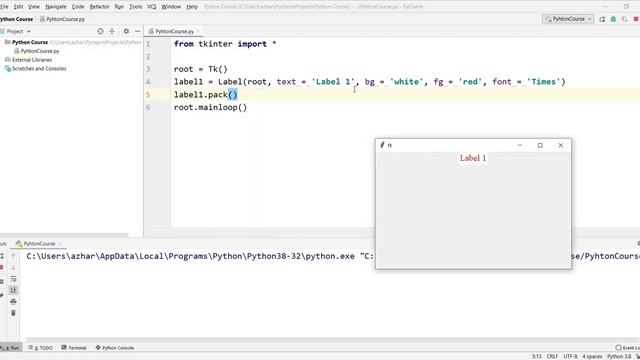
Task: Open the View menu
Action: click(x=34, y=7)
